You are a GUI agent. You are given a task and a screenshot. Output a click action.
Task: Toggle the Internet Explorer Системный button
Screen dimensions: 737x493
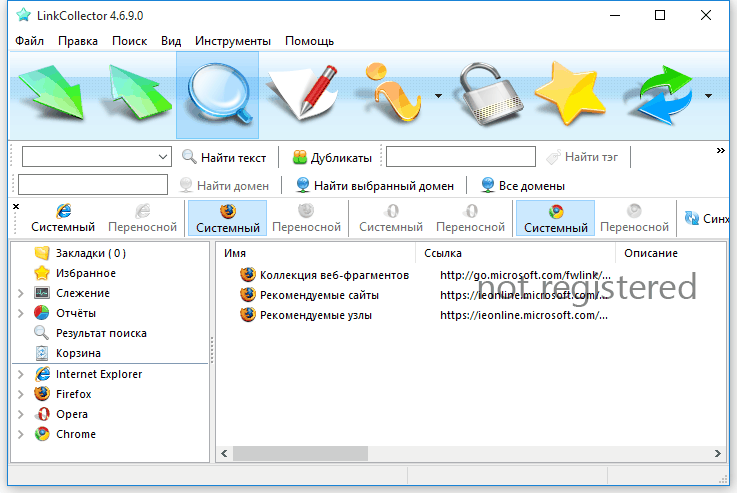click(63, 218)
